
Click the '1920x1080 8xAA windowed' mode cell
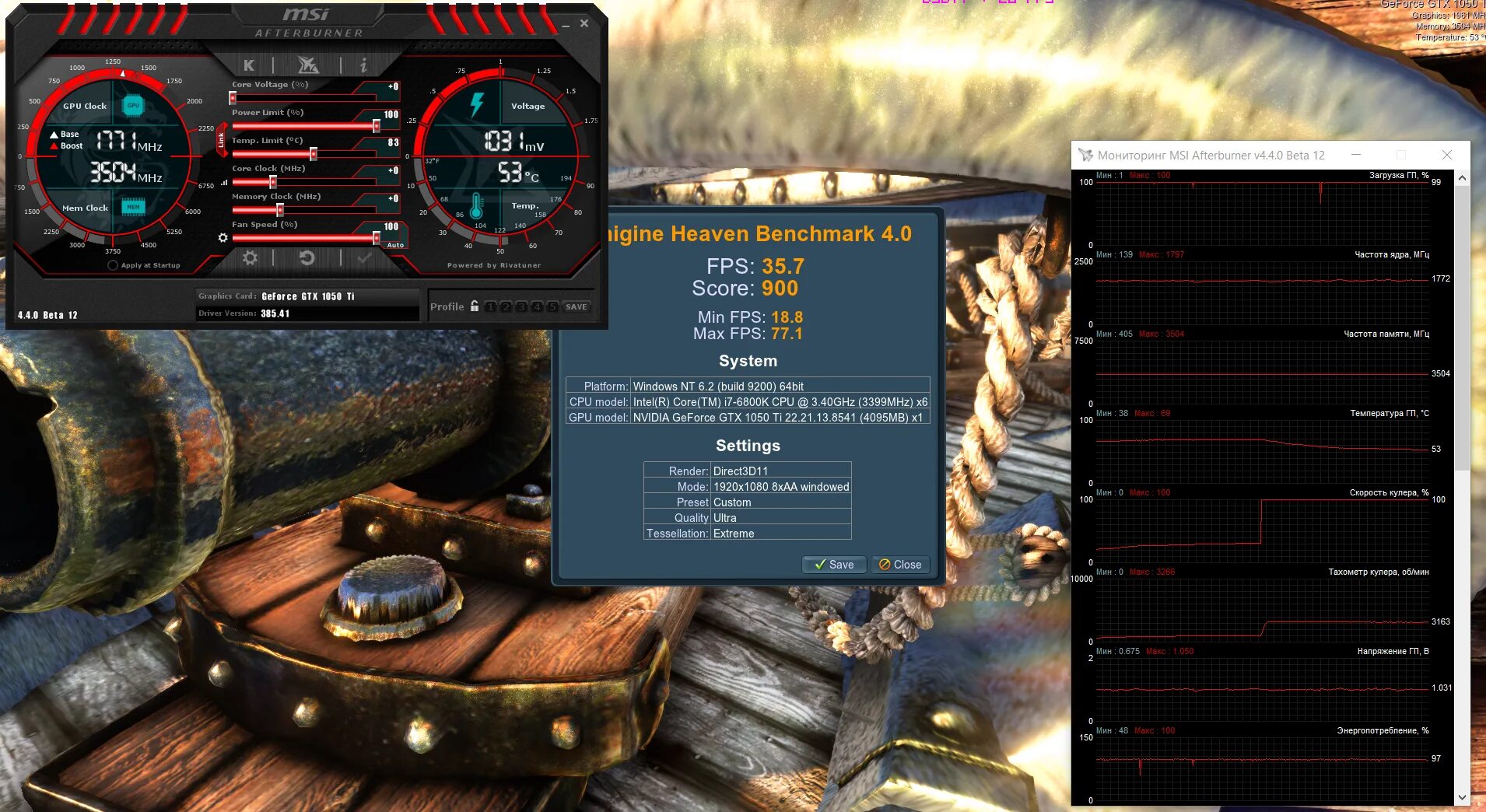point(780,486)
